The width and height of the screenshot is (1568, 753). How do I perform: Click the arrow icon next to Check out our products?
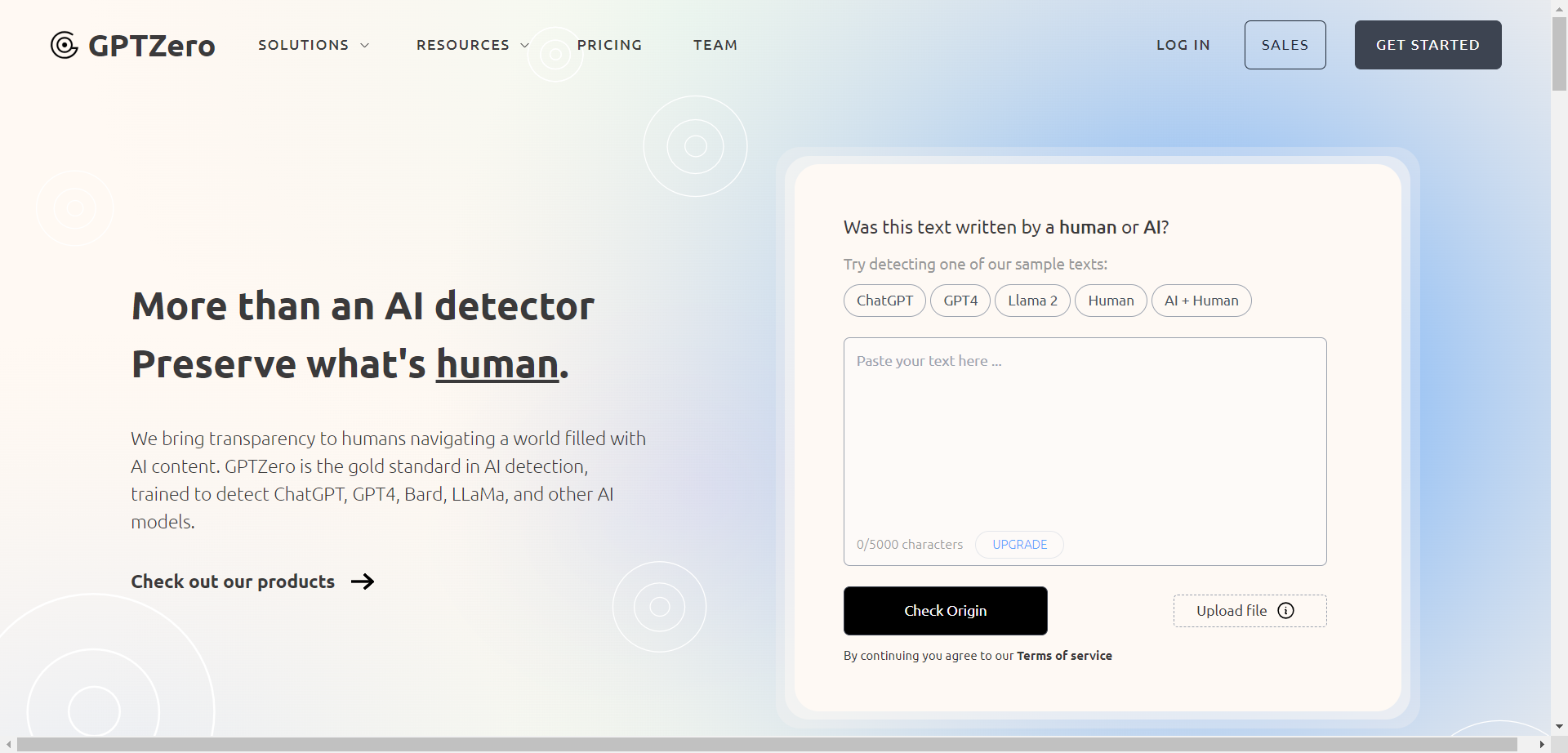click(x=362, y=581)
